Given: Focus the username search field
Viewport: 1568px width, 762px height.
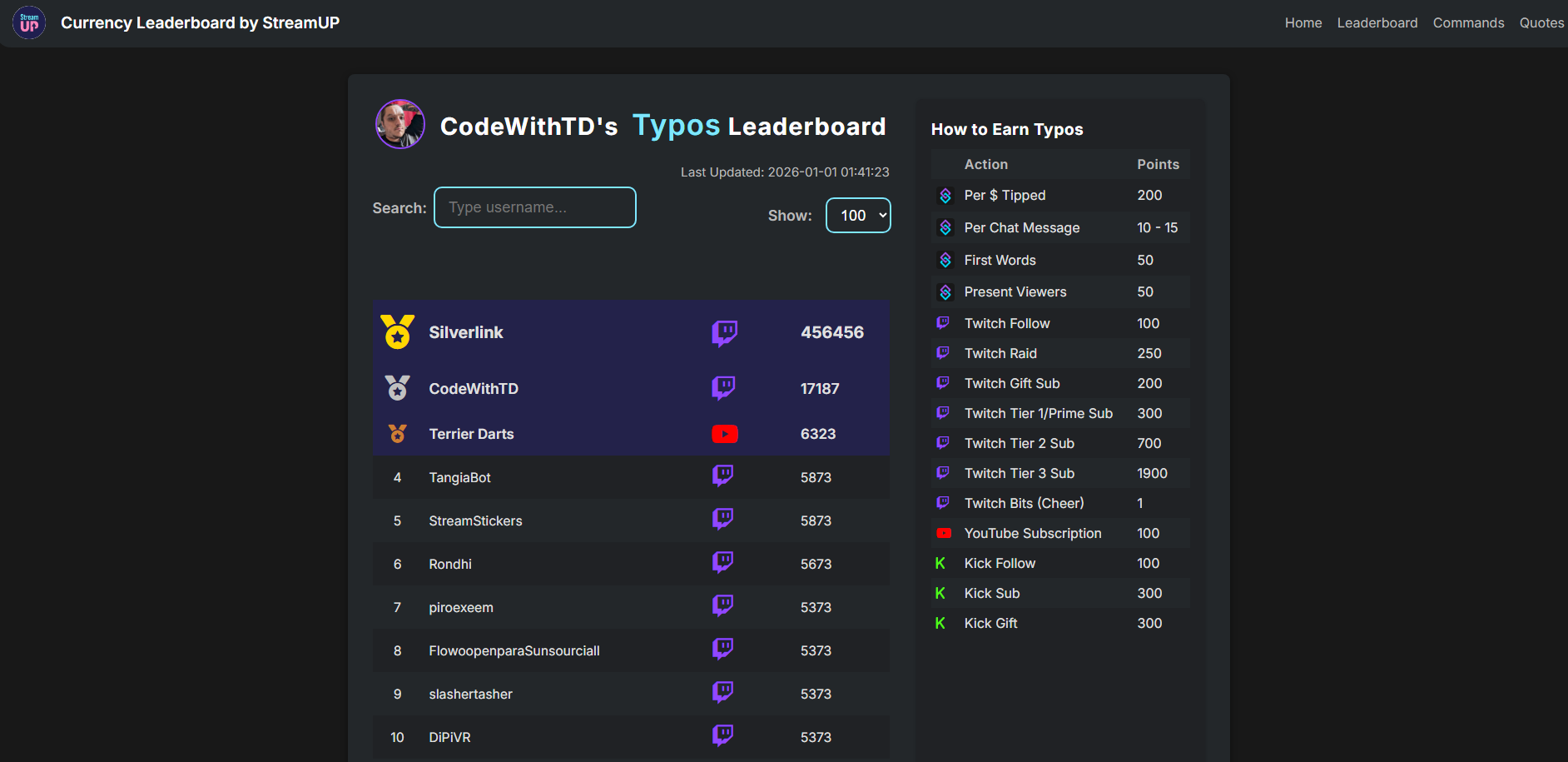Looking at the screenshot, I should click(534, 207).
